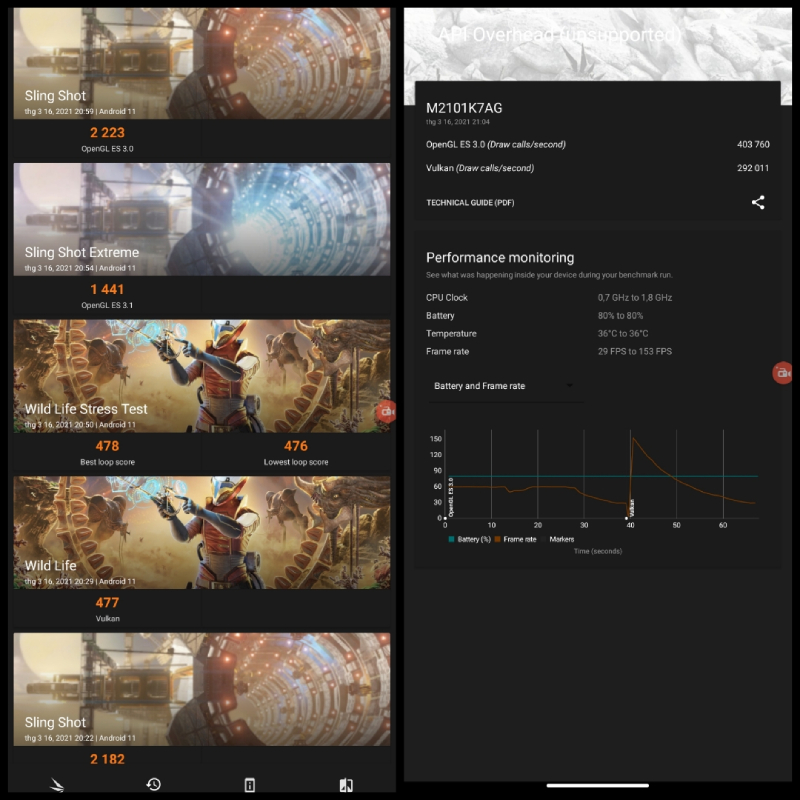Tap the red recorder bubble on Wild Life Stress Test
The height and width of the screenshot is (800, 800).
point(386,411)
